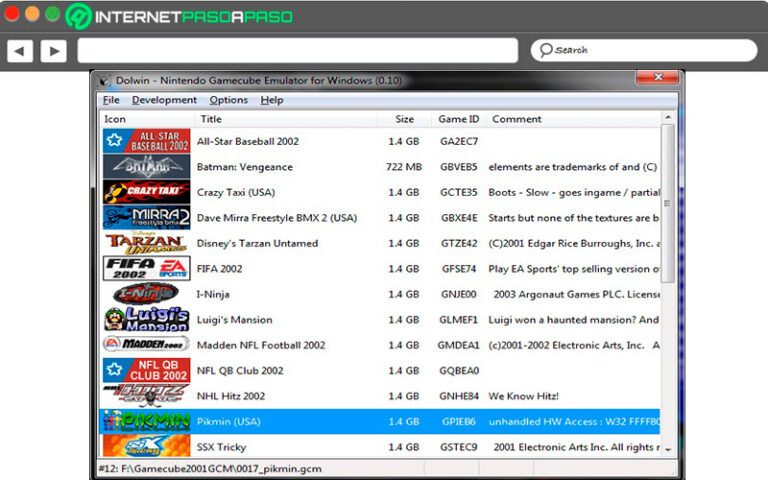Click the vertical scrollbar down arrow

coord(668,451)
